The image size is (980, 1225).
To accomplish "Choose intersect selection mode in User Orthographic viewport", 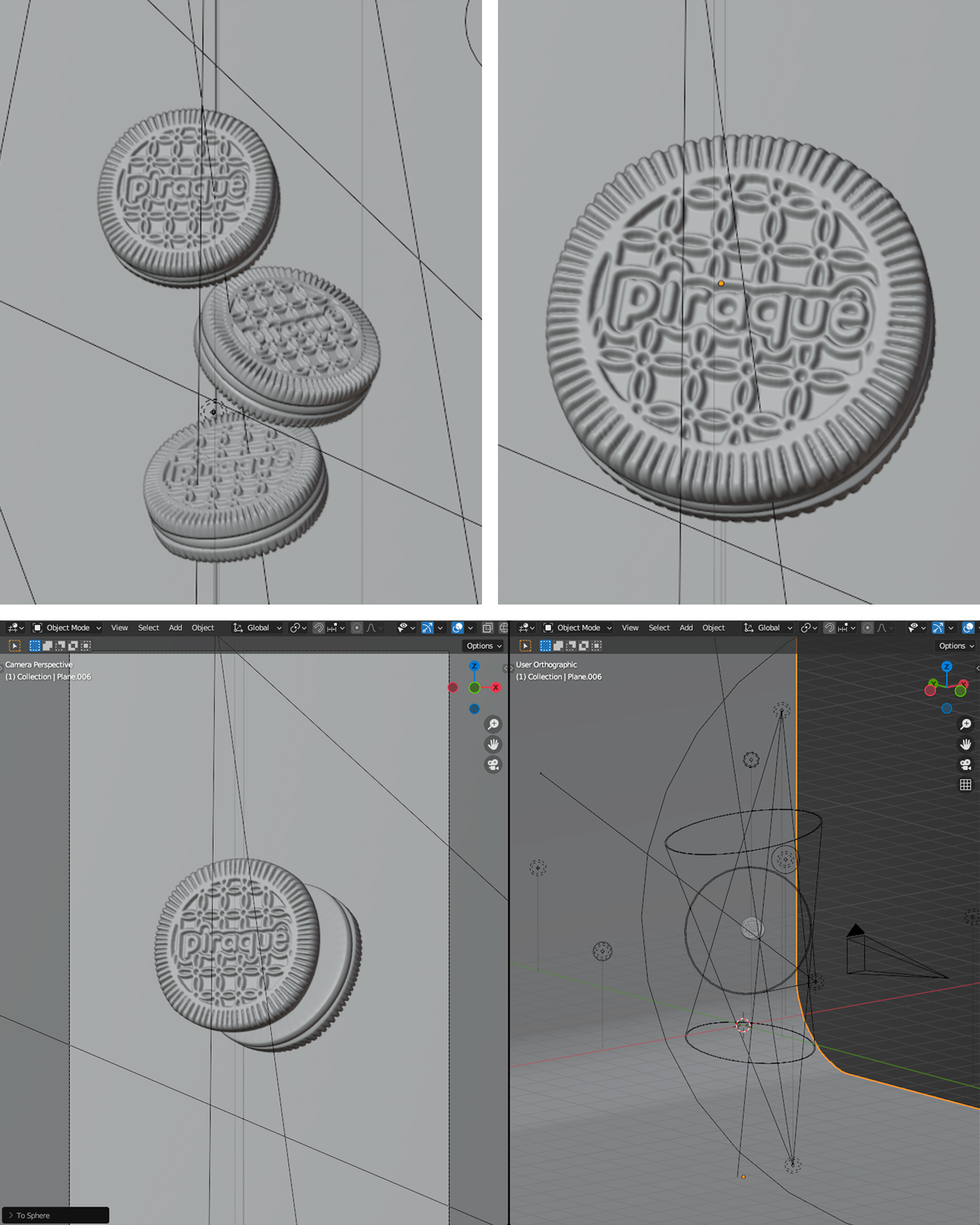I will 597,646.
